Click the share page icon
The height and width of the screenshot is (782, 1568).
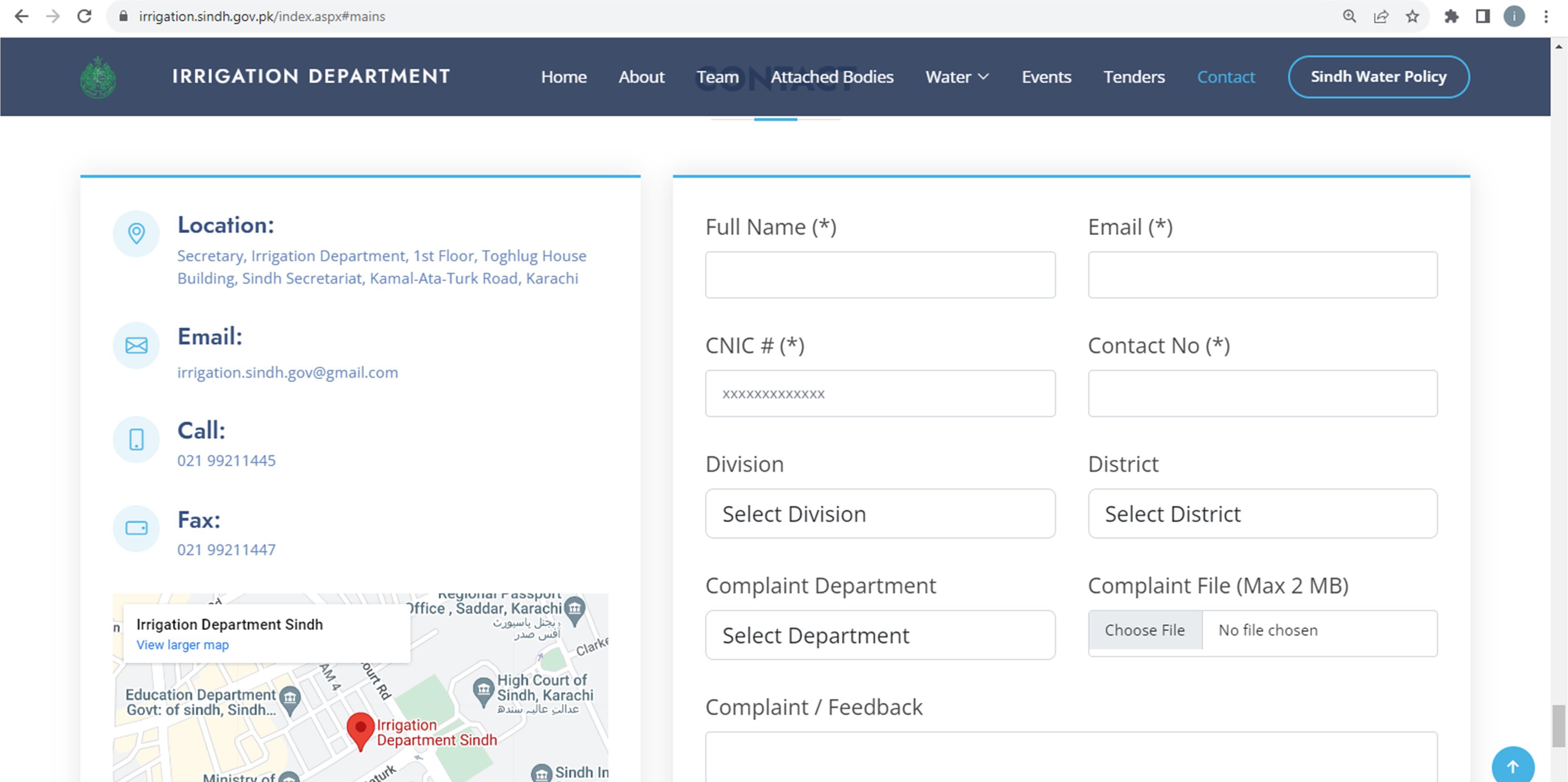coord(1380,16)
